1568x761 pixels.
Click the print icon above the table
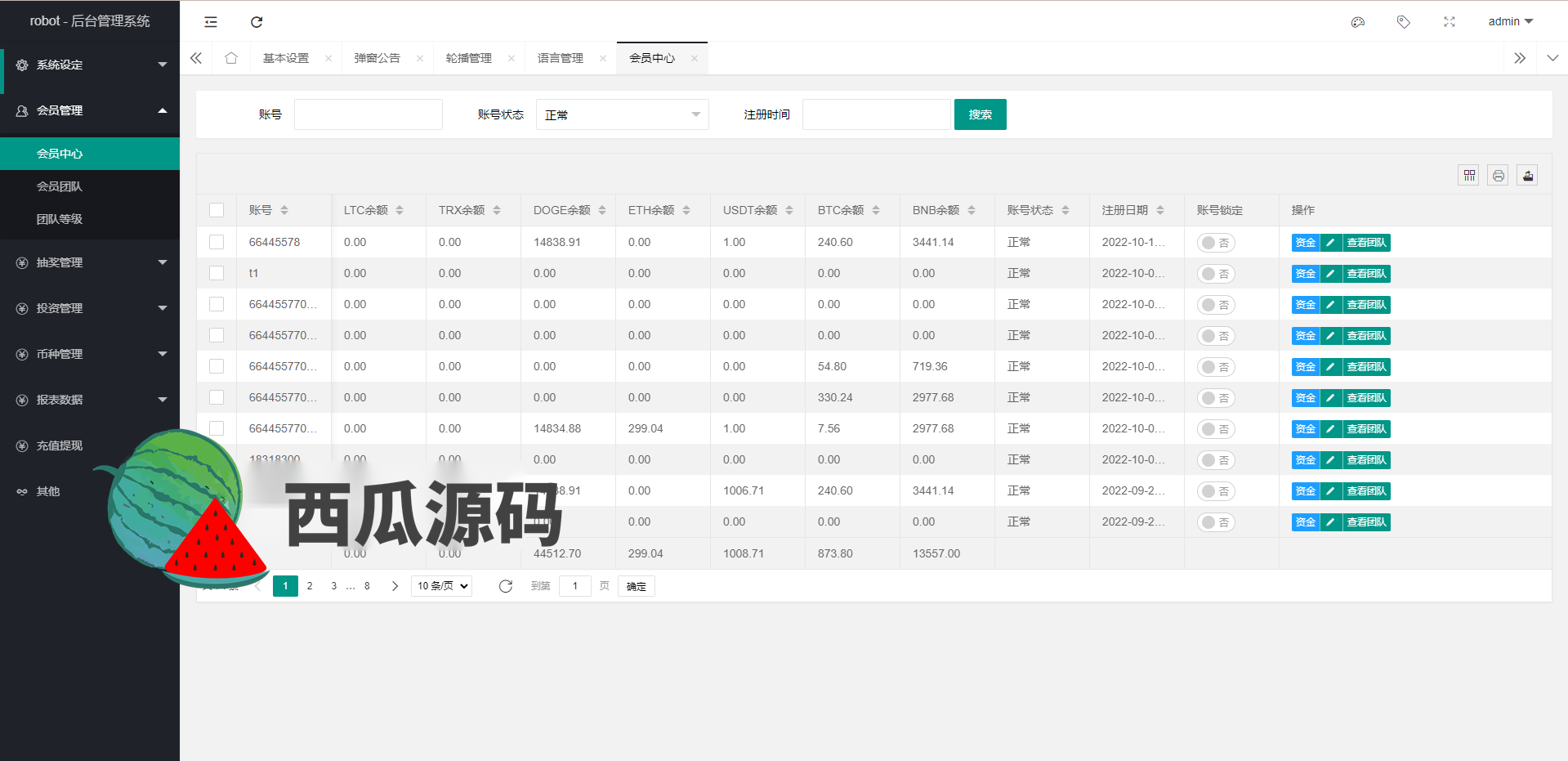(x=1498, y=175)
